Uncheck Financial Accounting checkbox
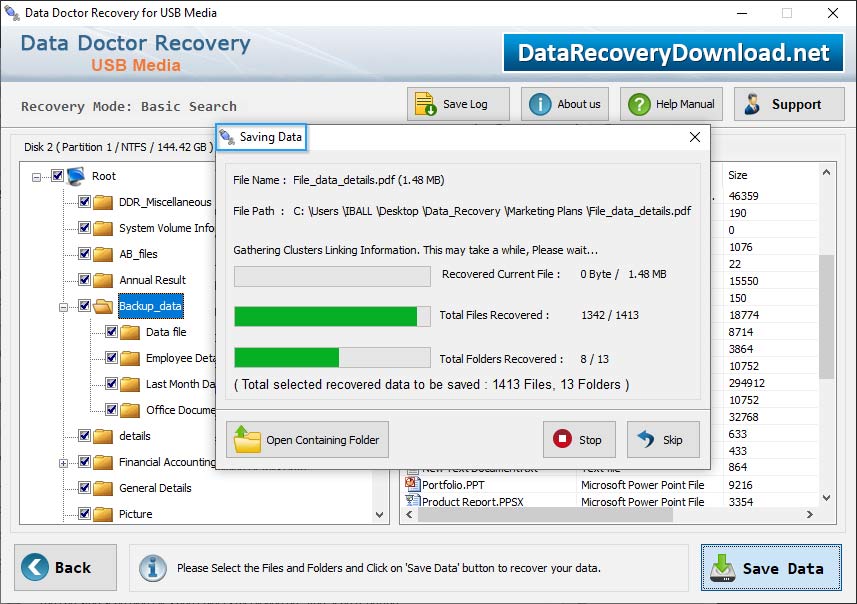 point(84,461)
